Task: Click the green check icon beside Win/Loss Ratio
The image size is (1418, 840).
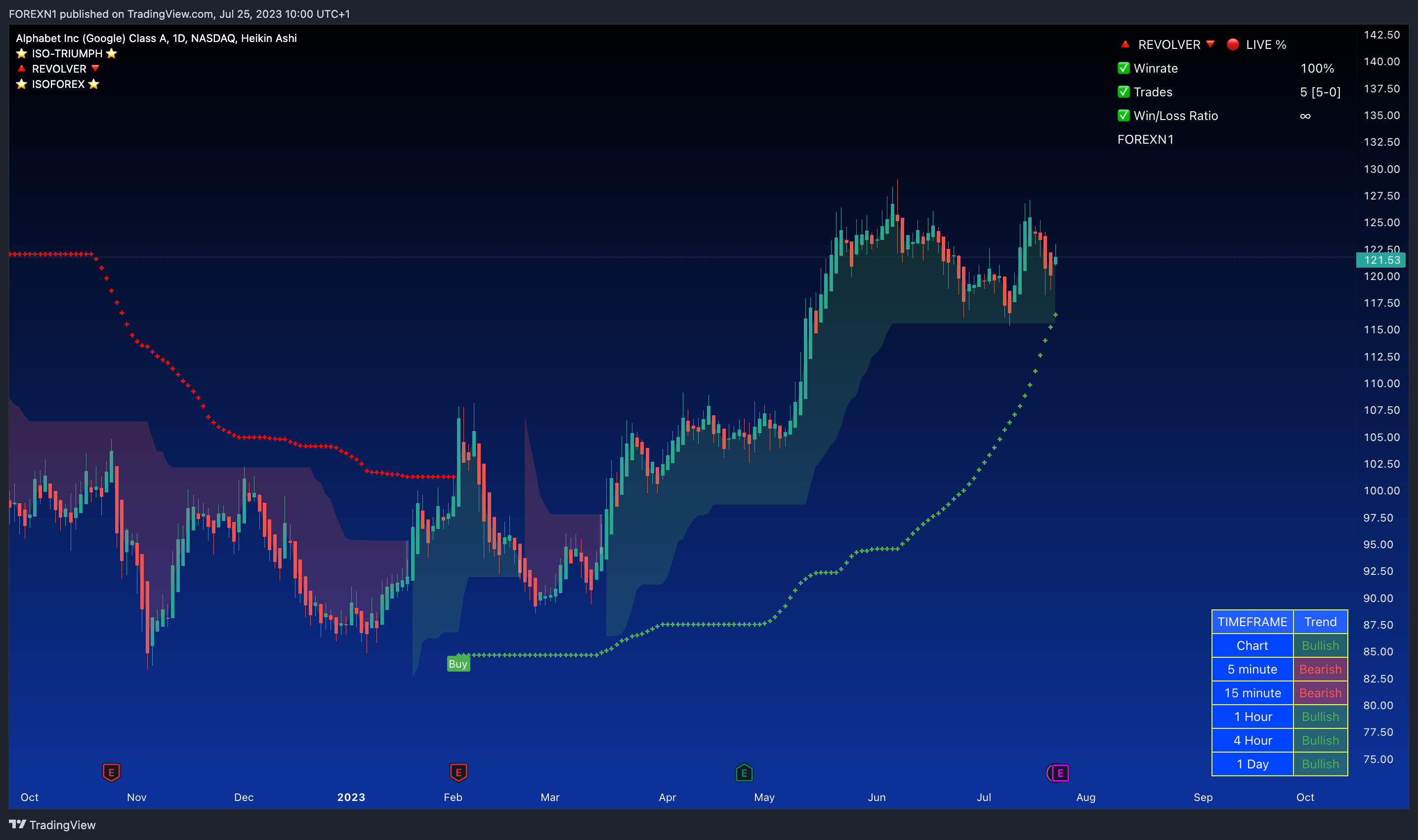Action: coord(1124,116)
